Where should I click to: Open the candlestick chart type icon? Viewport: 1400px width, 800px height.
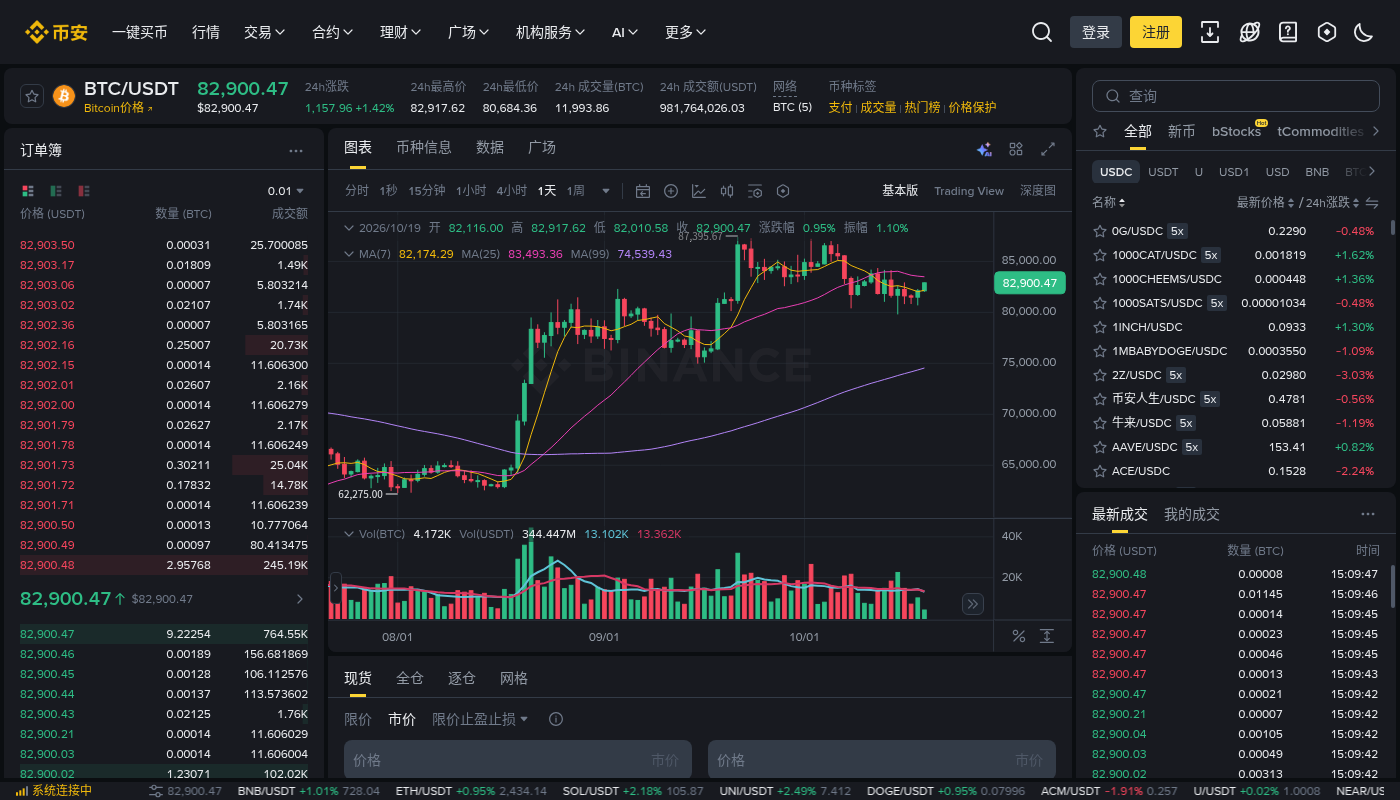click(x=727, y=191)
